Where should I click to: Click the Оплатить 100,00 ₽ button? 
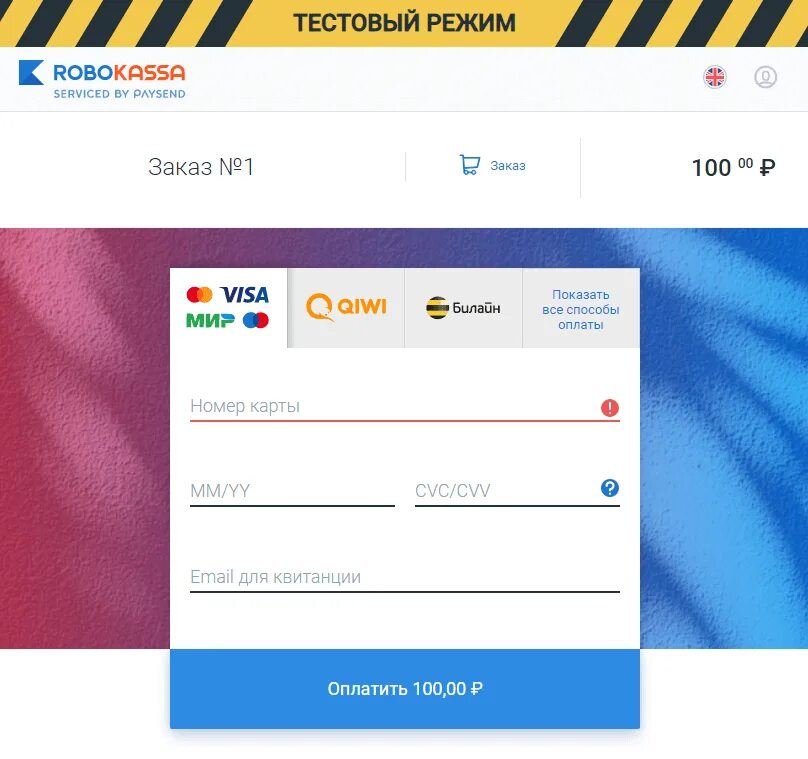[405, 688]
